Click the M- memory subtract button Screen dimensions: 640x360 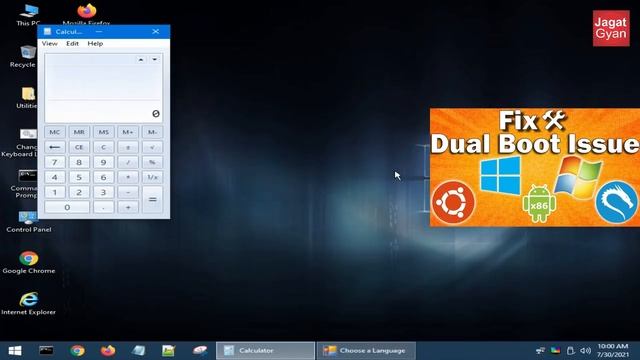152,132
